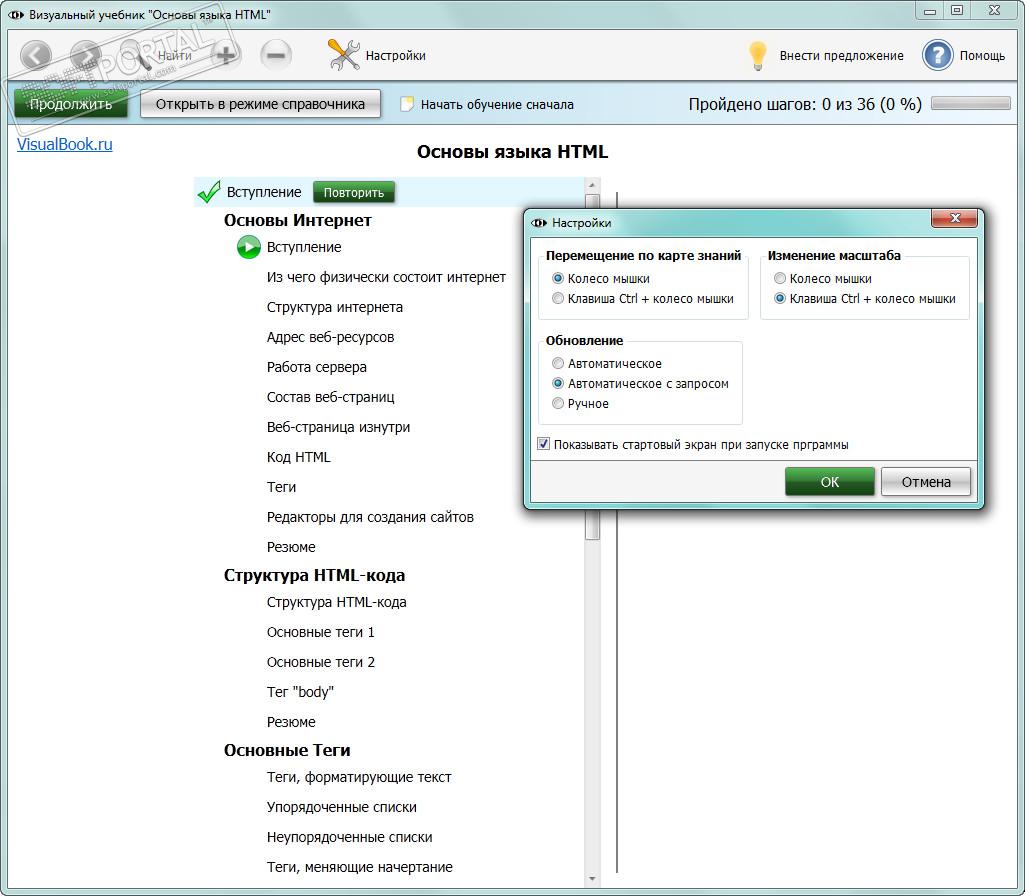Image resolution: width=1025 pixels, height=896 pixels.
Task: Click the note icon for Начать обучение сначала
Action: pyautogui.click(x=407, y=104)
